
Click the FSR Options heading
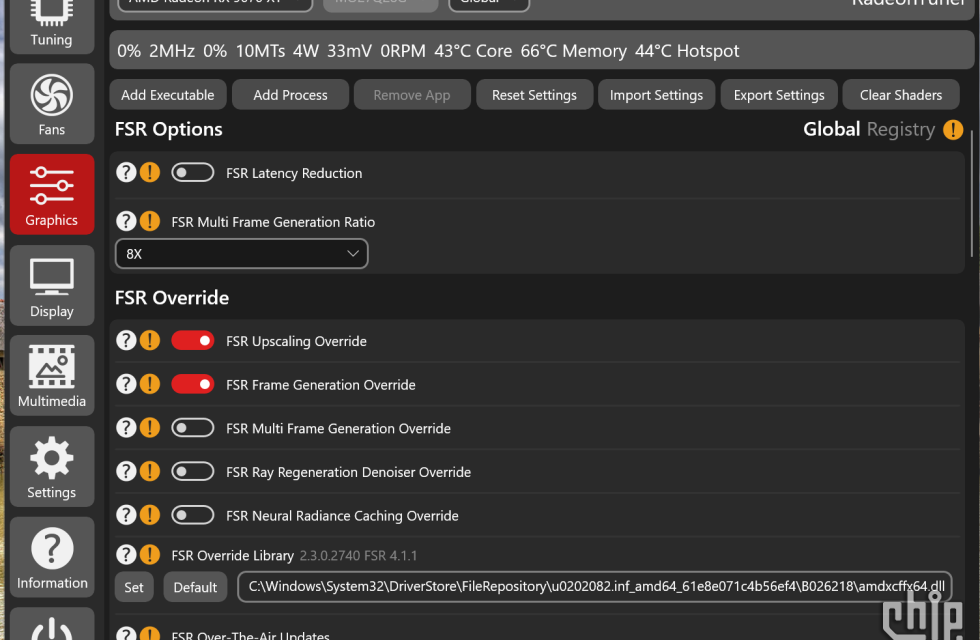pos(169,129)
